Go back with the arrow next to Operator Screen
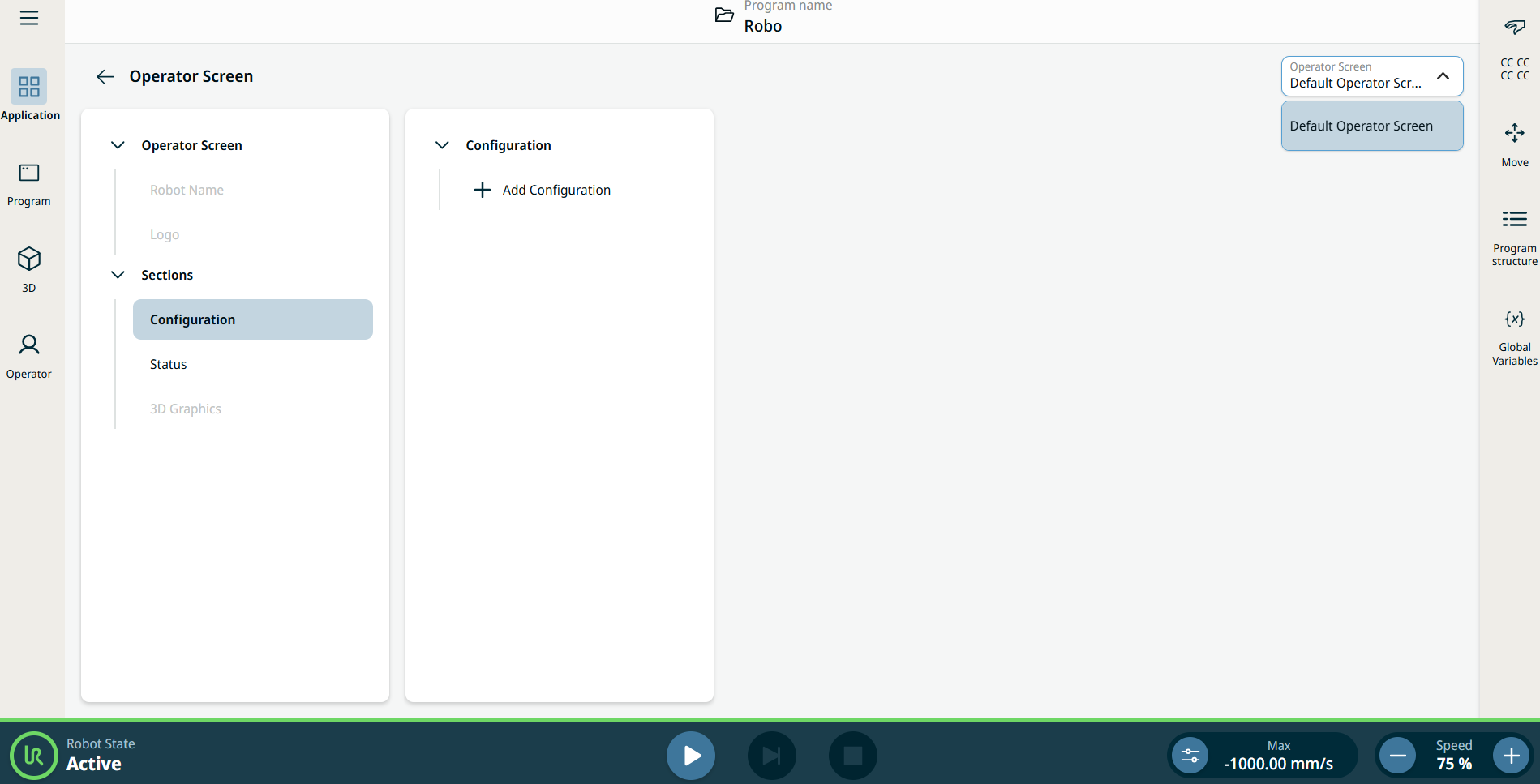Viewport: 1540px width, 784px height. (105, 76)
